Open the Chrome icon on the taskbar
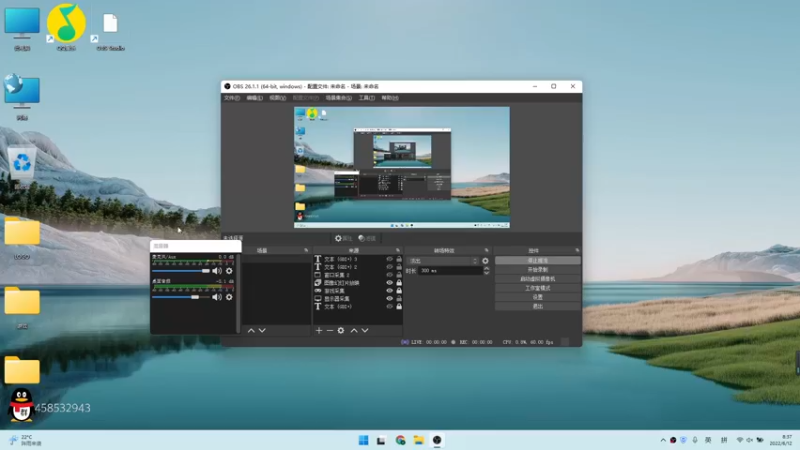800x450 pixels. [x=400, y=440]
